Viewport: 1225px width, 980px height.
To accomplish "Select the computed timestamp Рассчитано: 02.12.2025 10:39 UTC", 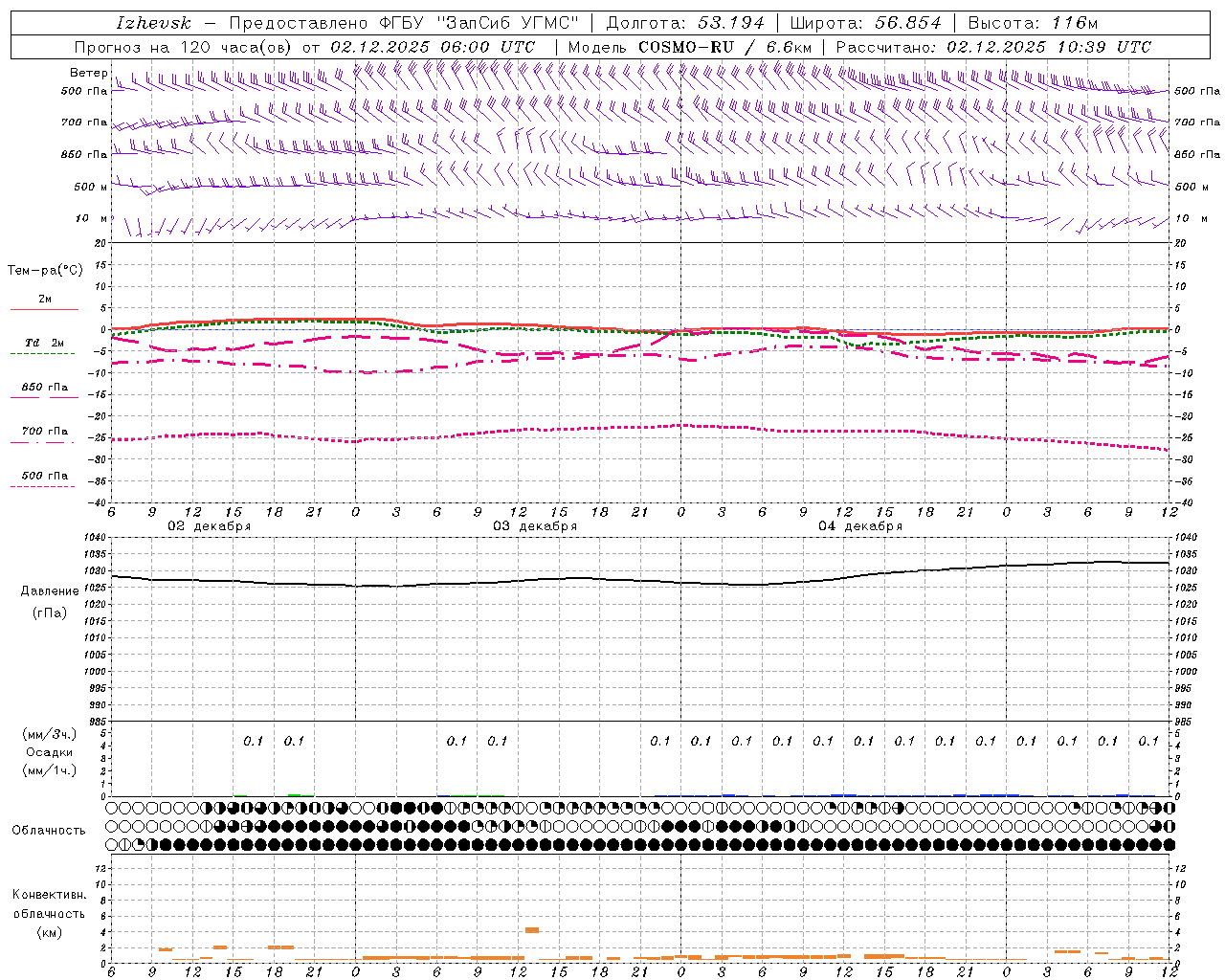I will coord(993,47).
